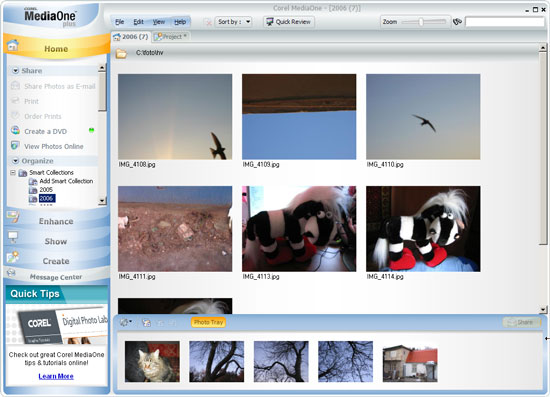The height and width of the screenshot is (397, 550).
Task: Select thumbnail IMG_4113.jpg
Action: (x=299, y=229)
